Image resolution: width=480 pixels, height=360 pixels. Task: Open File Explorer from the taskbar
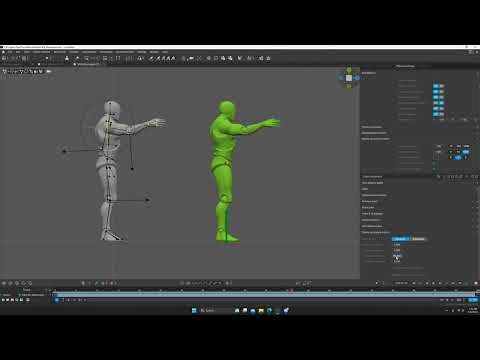click(261, 310)
